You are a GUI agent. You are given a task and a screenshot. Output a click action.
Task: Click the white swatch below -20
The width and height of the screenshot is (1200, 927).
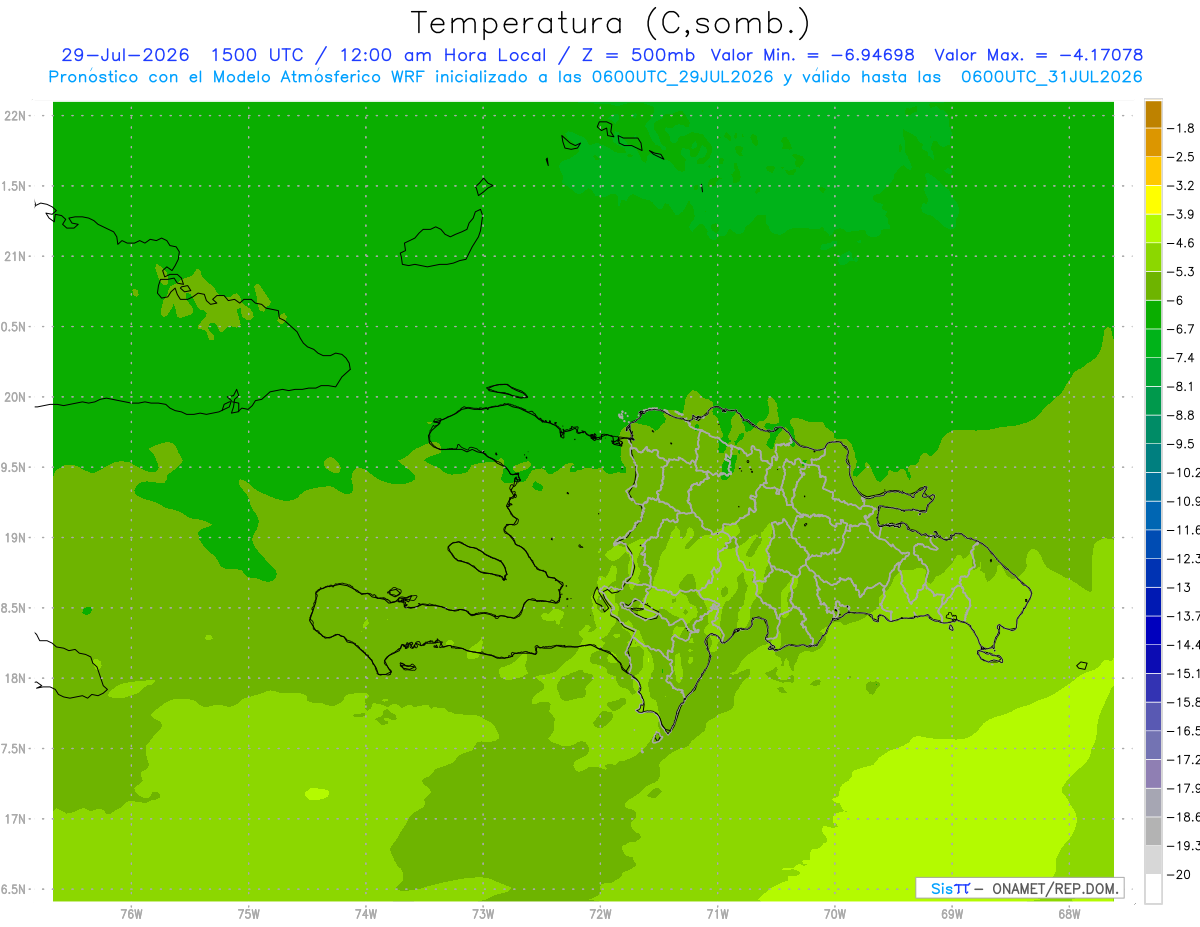(1153, 889)
